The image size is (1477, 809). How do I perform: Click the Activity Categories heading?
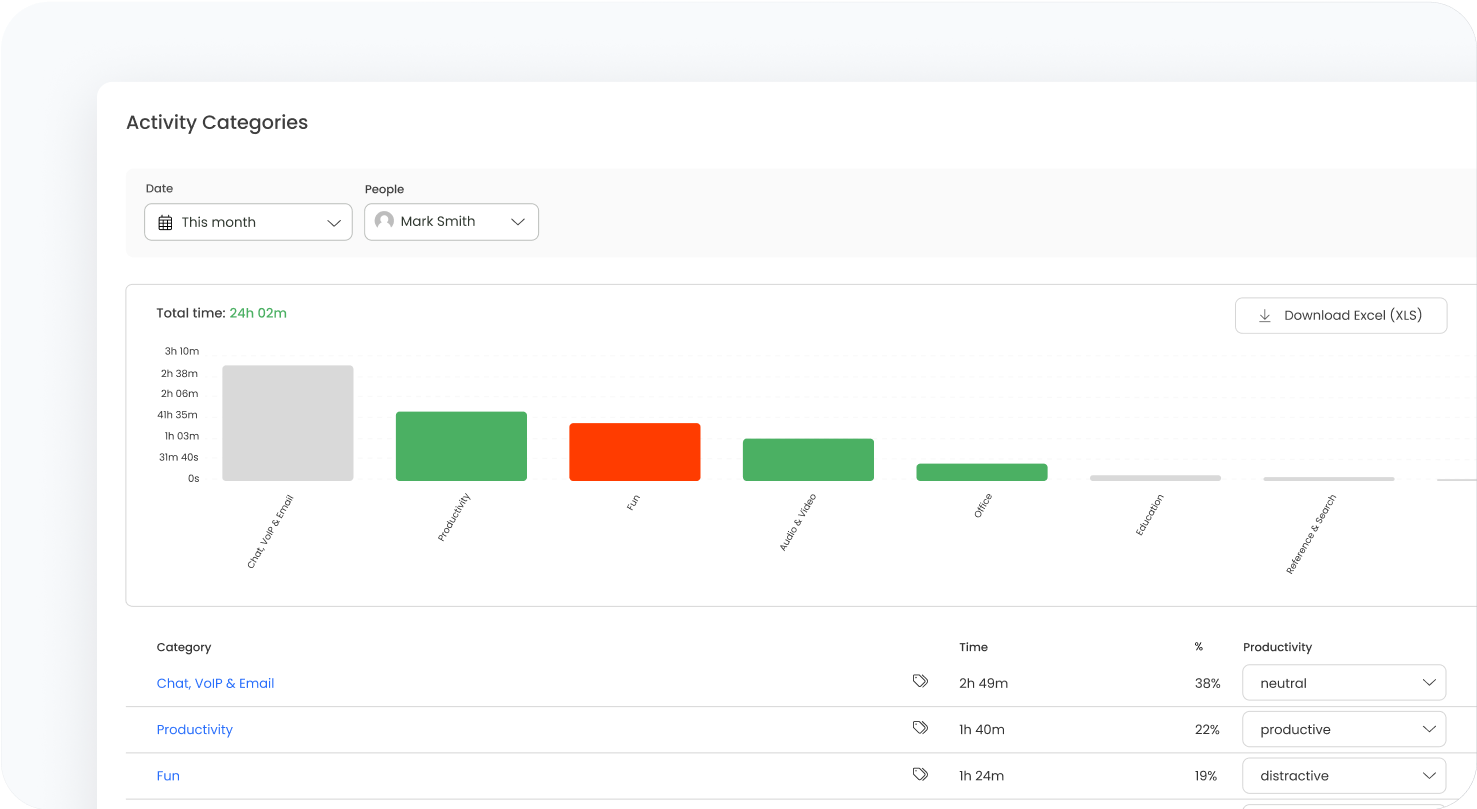(217, 122)
